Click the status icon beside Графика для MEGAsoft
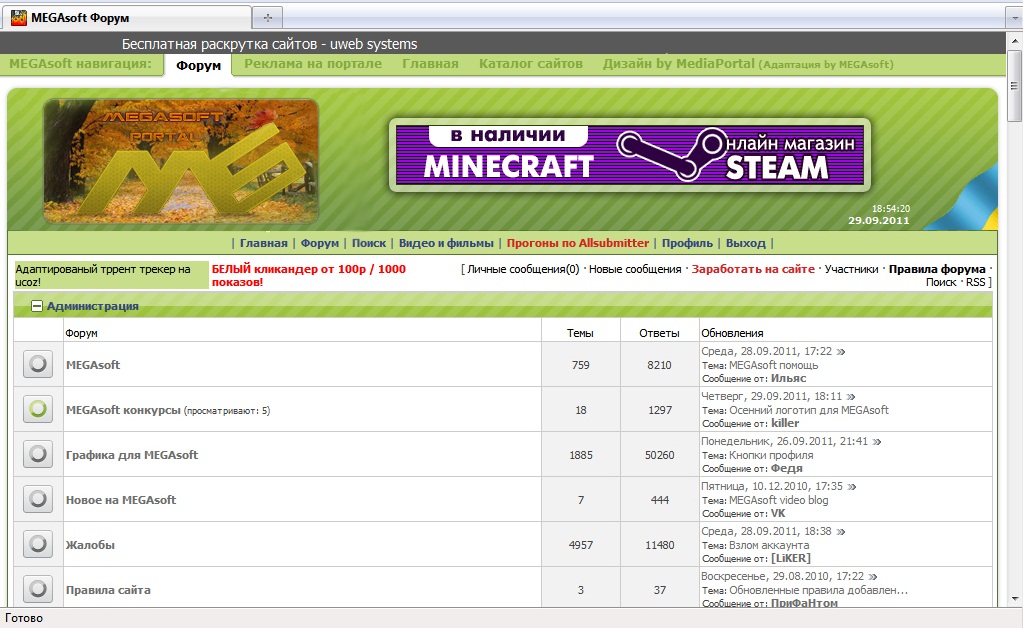This screenshot has width=1023, height=629. [x=38, y=454]
